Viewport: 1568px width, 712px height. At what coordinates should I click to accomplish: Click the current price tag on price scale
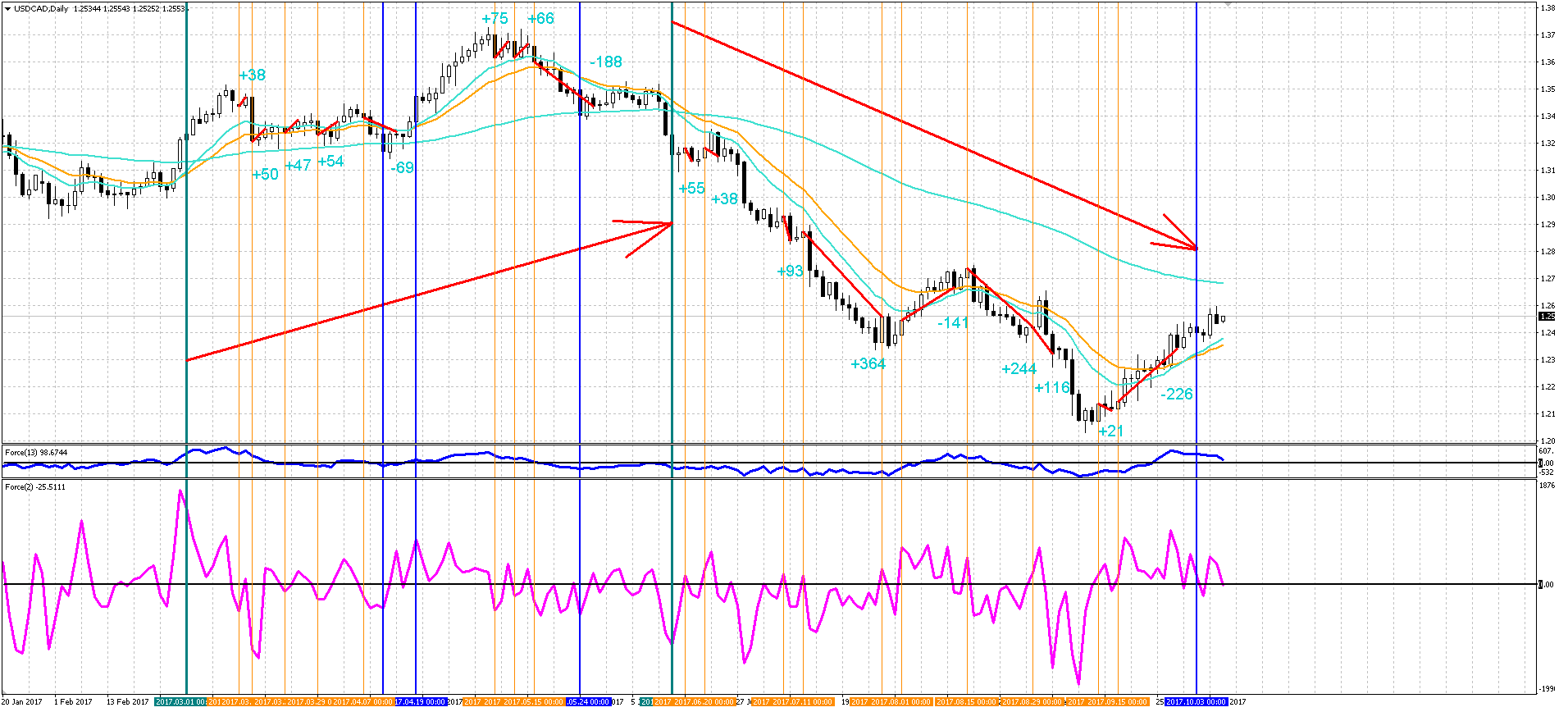pyautogui.click(x=1546, y=317)
